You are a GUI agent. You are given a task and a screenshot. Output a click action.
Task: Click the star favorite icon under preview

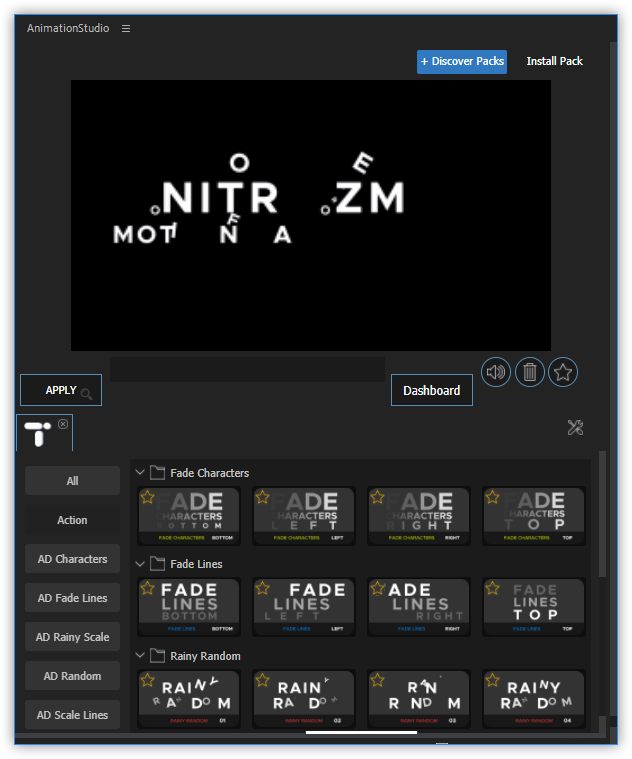(x=563, y=372)
